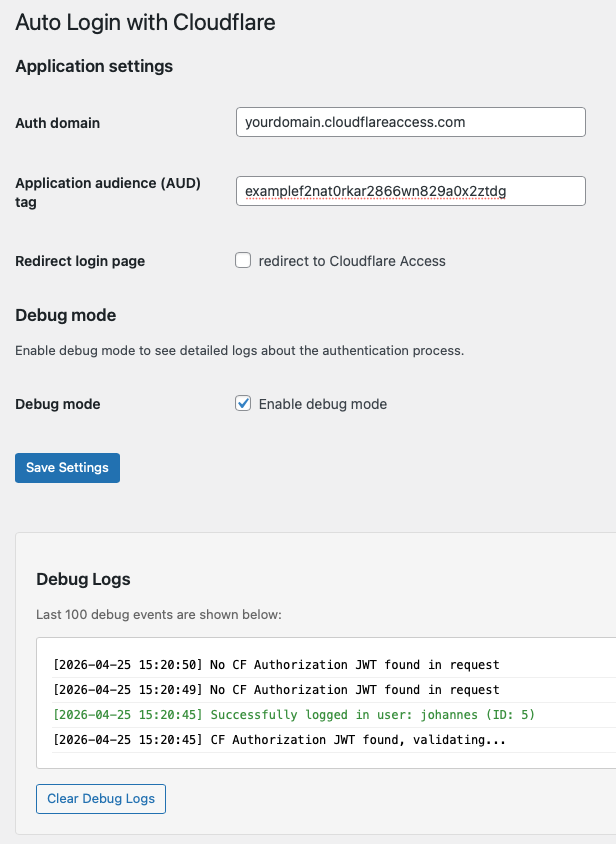Click the 'Last 100 debug events are shown below' text
Screen dimensions: 616x844
coord(159,615)
